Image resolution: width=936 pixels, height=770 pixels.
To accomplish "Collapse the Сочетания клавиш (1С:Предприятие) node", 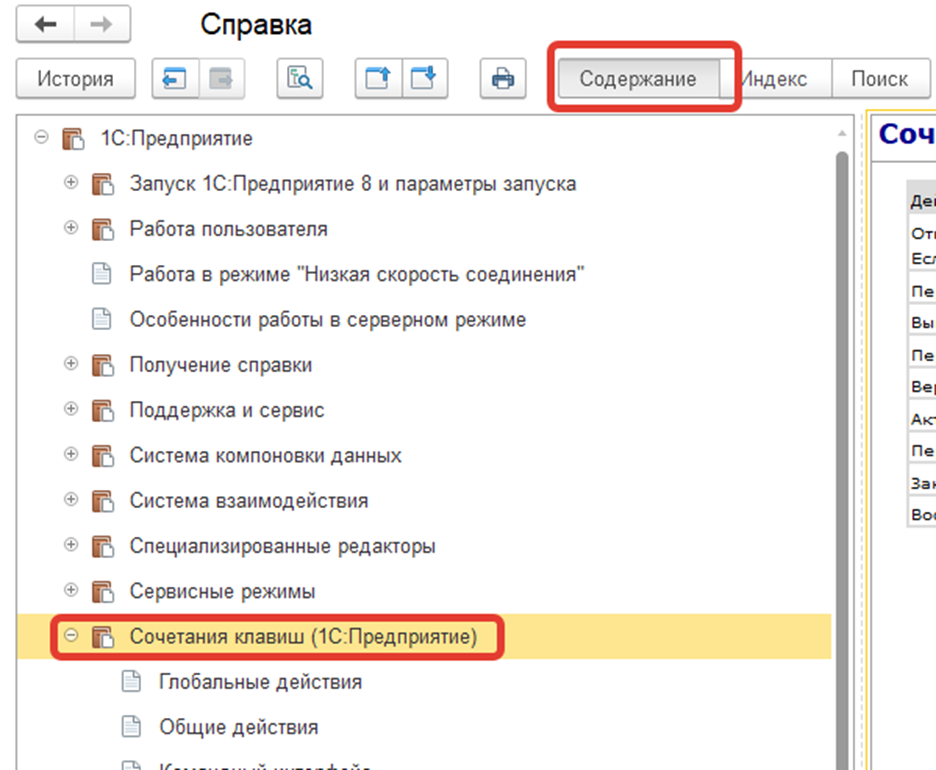I will [70, 635].
